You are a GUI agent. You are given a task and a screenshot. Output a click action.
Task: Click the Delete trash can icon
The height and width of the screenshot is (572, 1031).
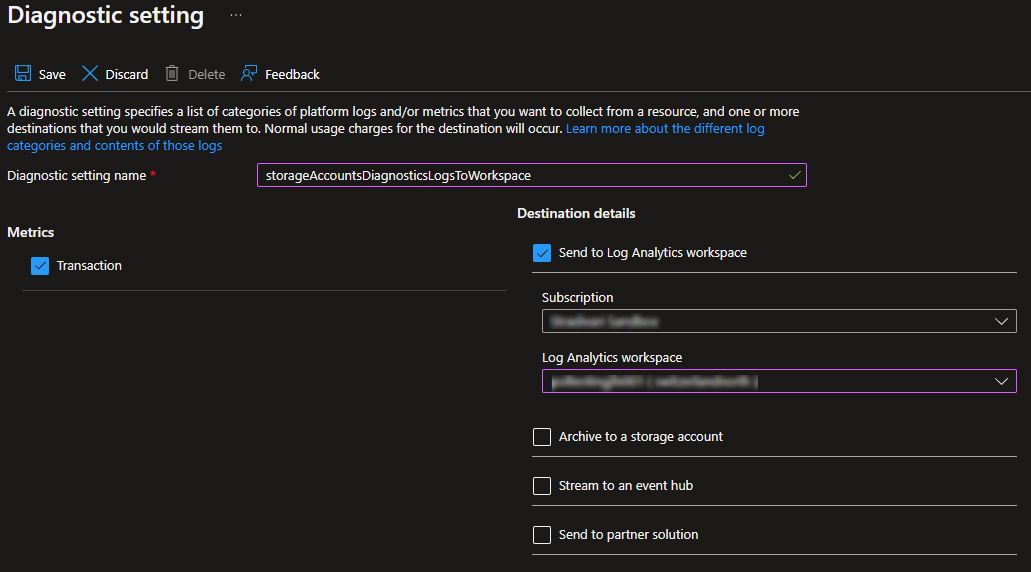172,74
